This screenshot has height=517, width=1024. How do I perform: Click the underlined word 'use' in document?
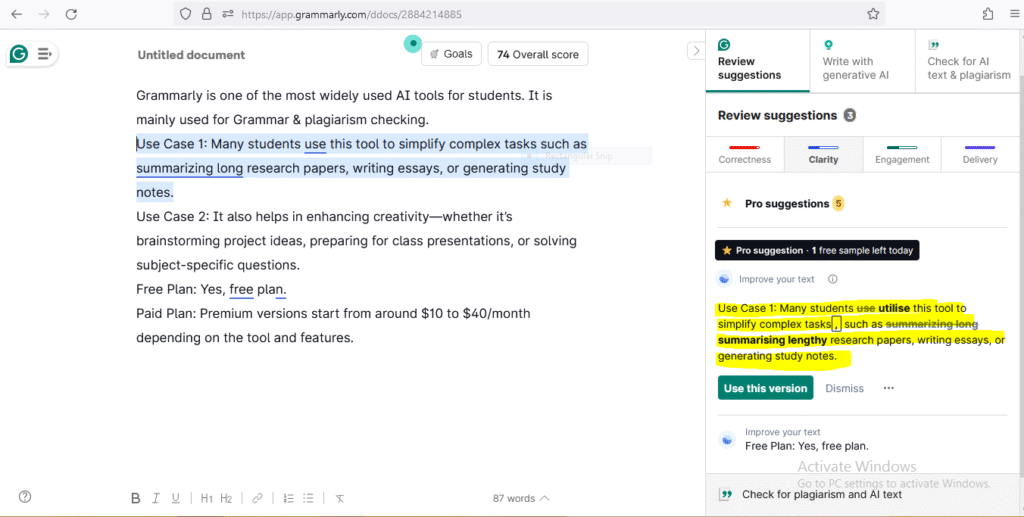tap(315, 144)
